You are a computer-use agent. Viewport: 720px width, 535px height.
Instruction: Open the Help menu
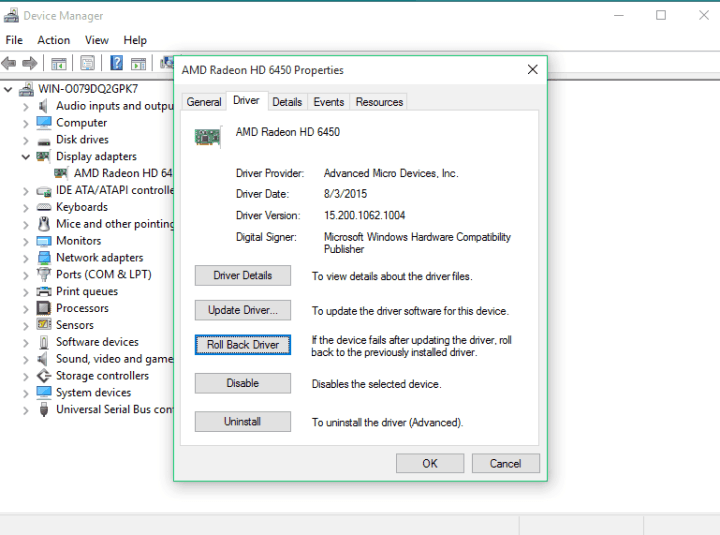135,40
